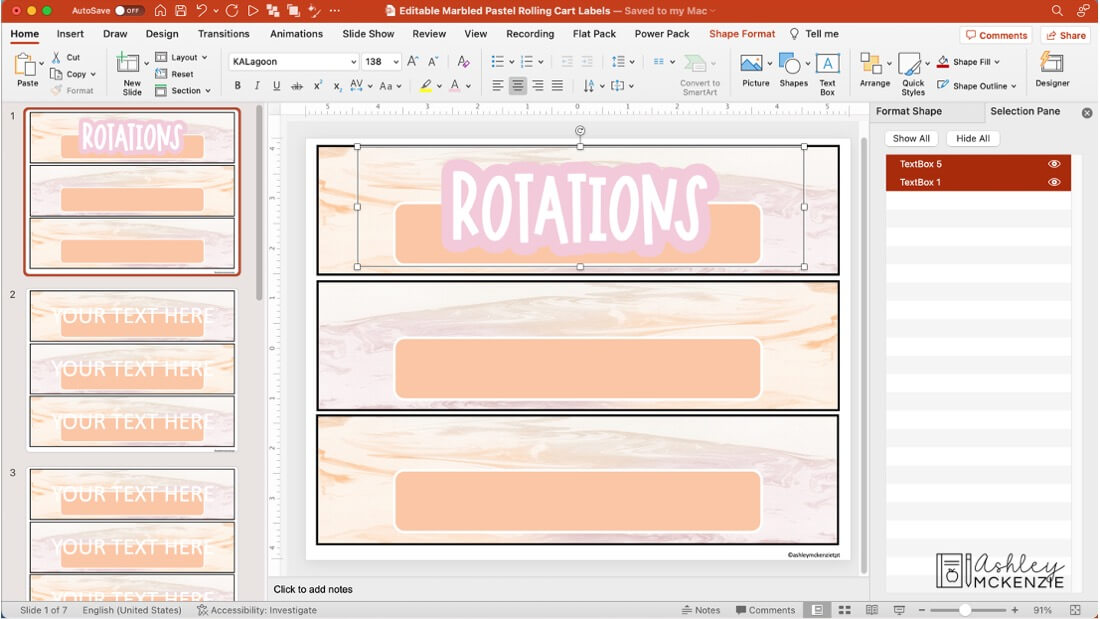The image size is (1100, 619).
Task: Open the Power Pack ribbon tab
Action: 661,33
